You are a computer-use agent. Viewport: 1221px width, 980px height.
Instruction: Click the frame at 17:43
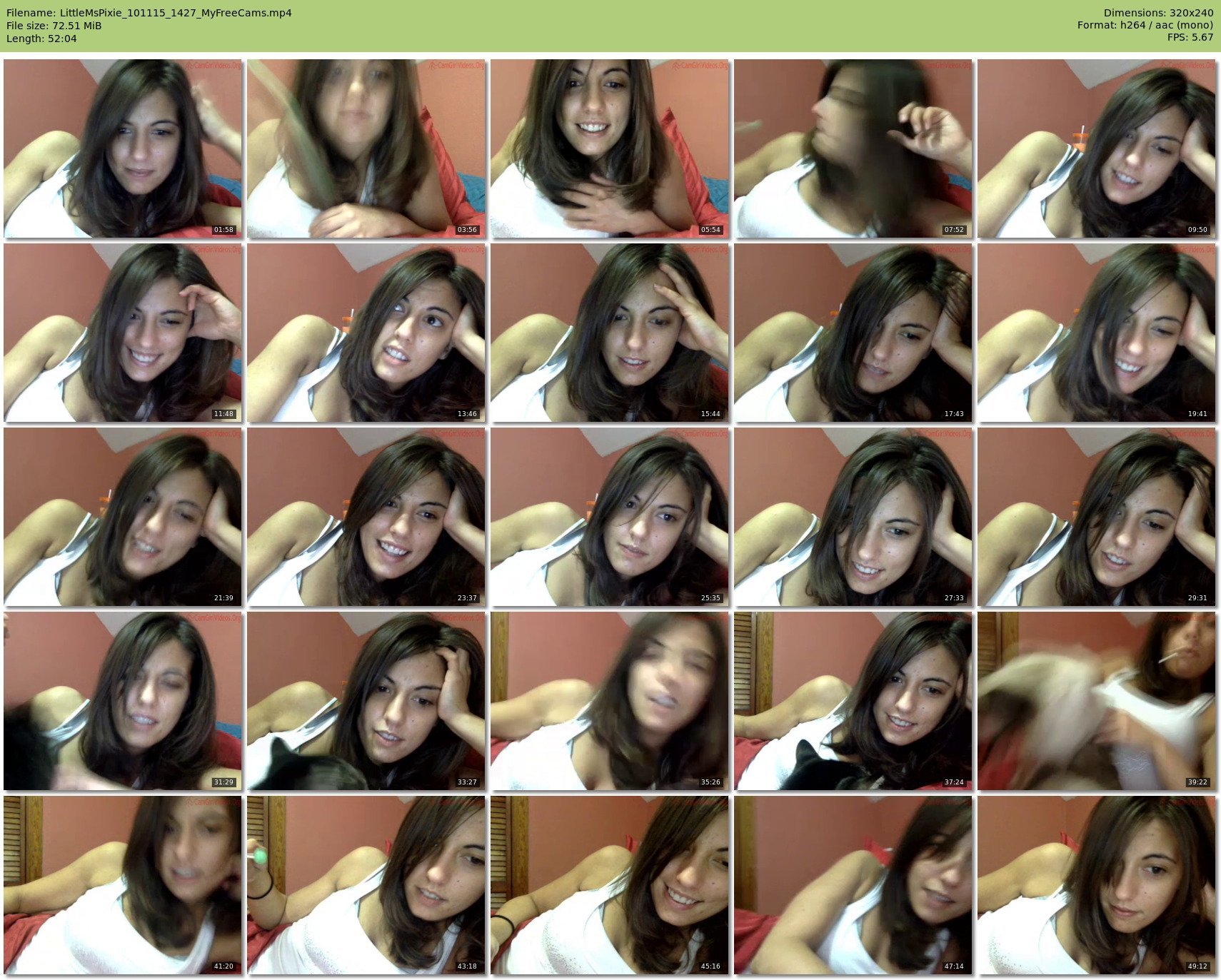(x=853, y=333)
